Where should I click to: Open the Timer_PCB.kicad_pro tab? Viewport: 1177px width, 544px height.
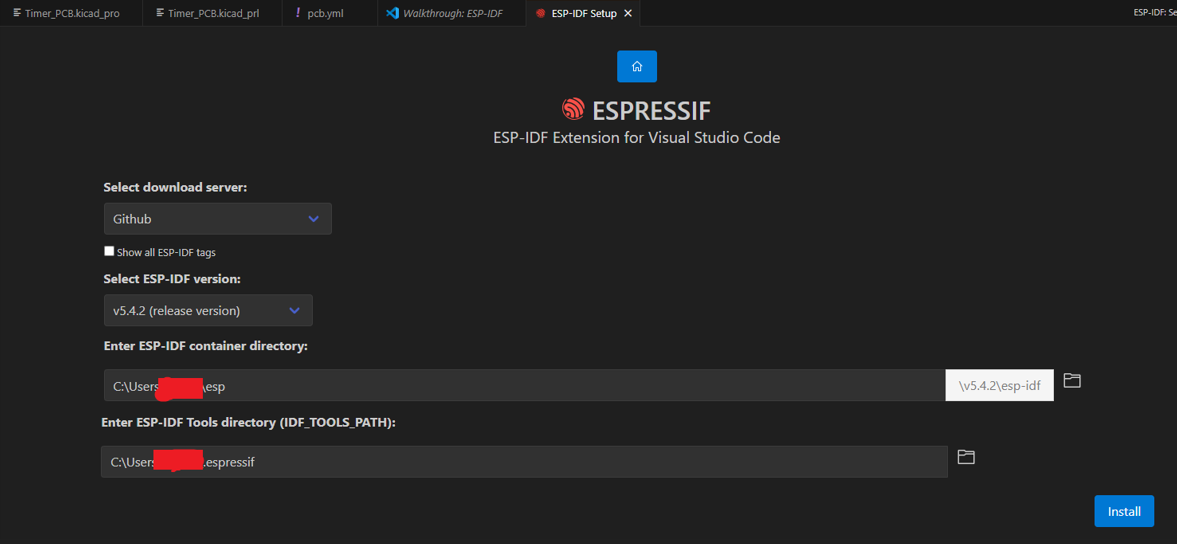tap(71, 14)
